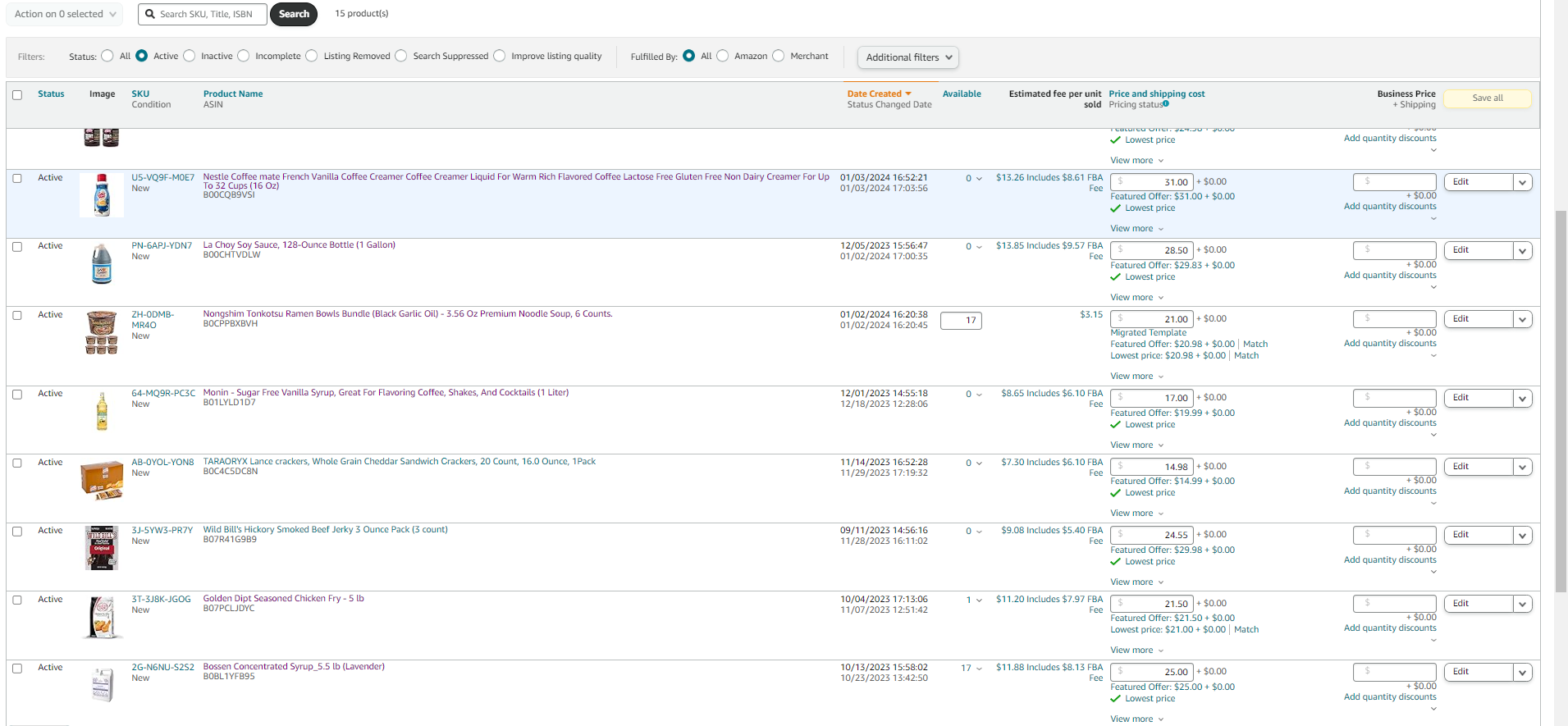This screenshot has height=726, width=1568.
Task: Edit the Nestle Coffee mate listing
Action: pyautogui.click(x=1479, y=182)
